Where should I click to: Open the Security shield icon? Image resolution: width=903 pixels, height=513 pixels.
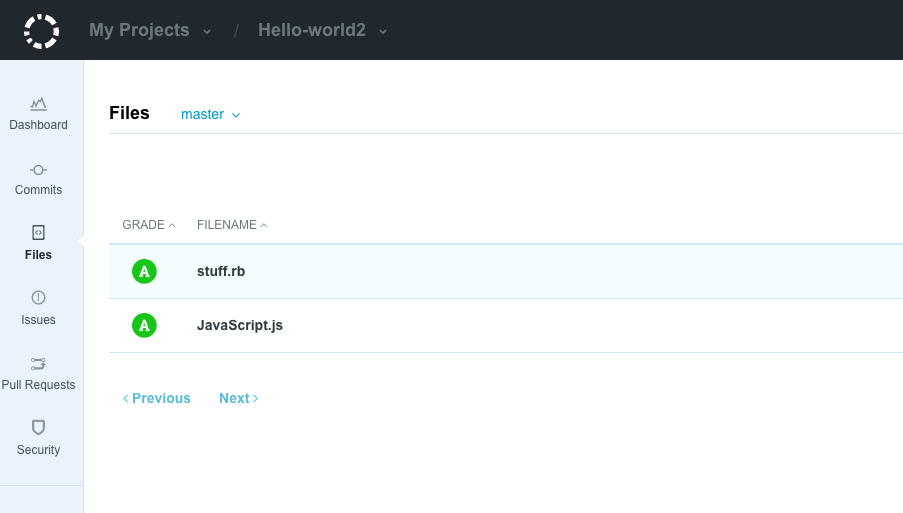click(38, 428)
